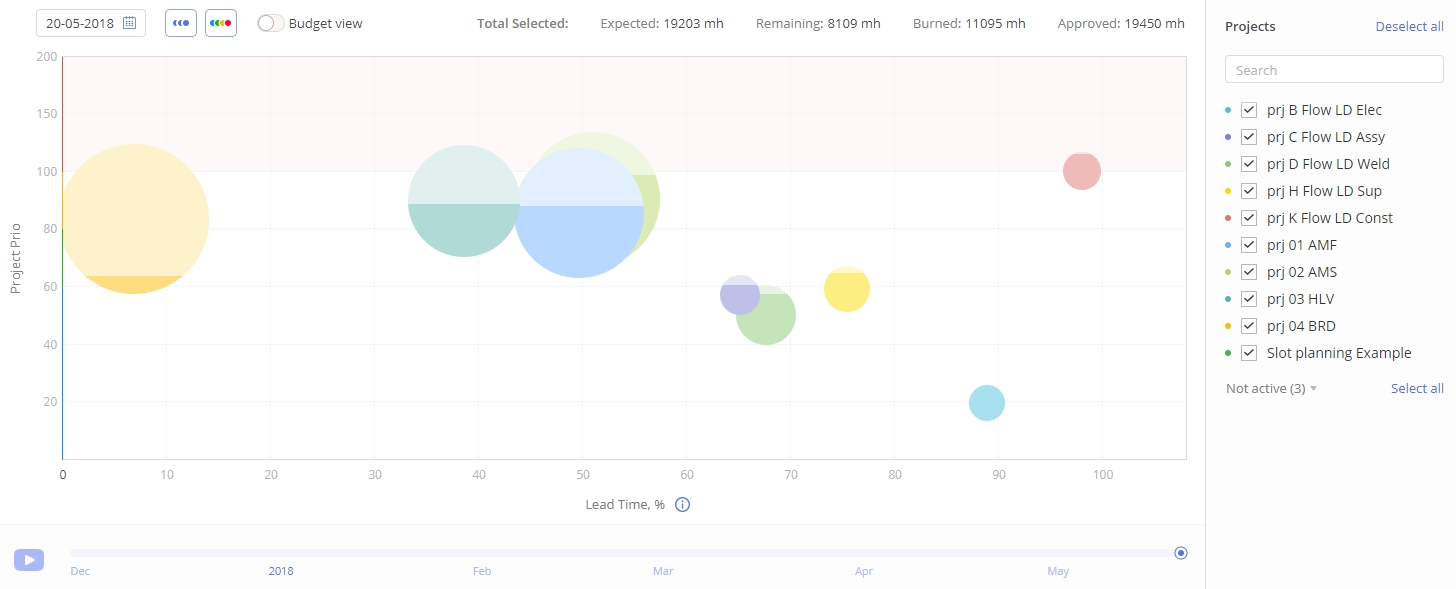Click the color dot beside Slot planning Example
Image resolution: width=1456 pixels, height=589 pixels.
(1229, 352)
